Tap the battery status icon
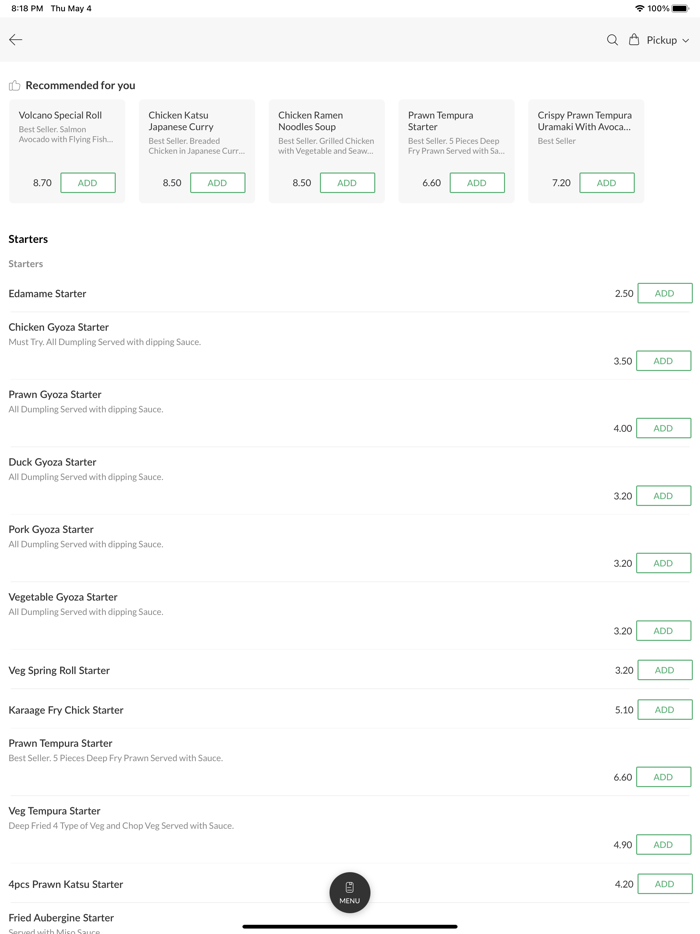Image resolution: width=700 pixels, height=934 pixels. tap(681, 8)
